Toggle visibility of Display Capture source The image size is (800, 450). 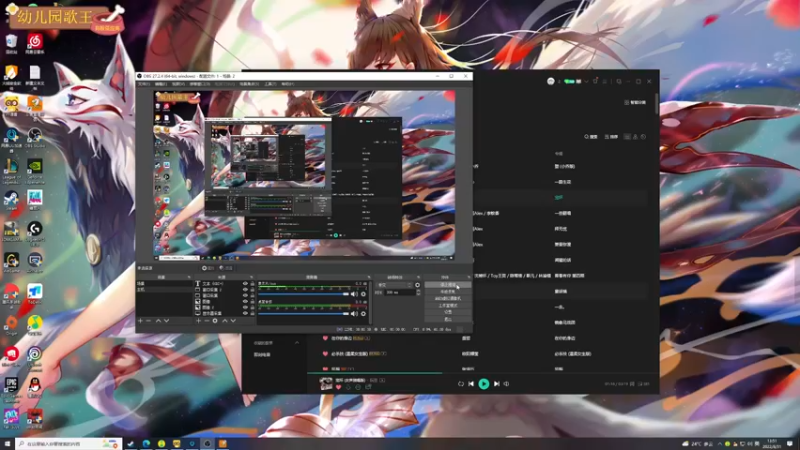[245, 313]
